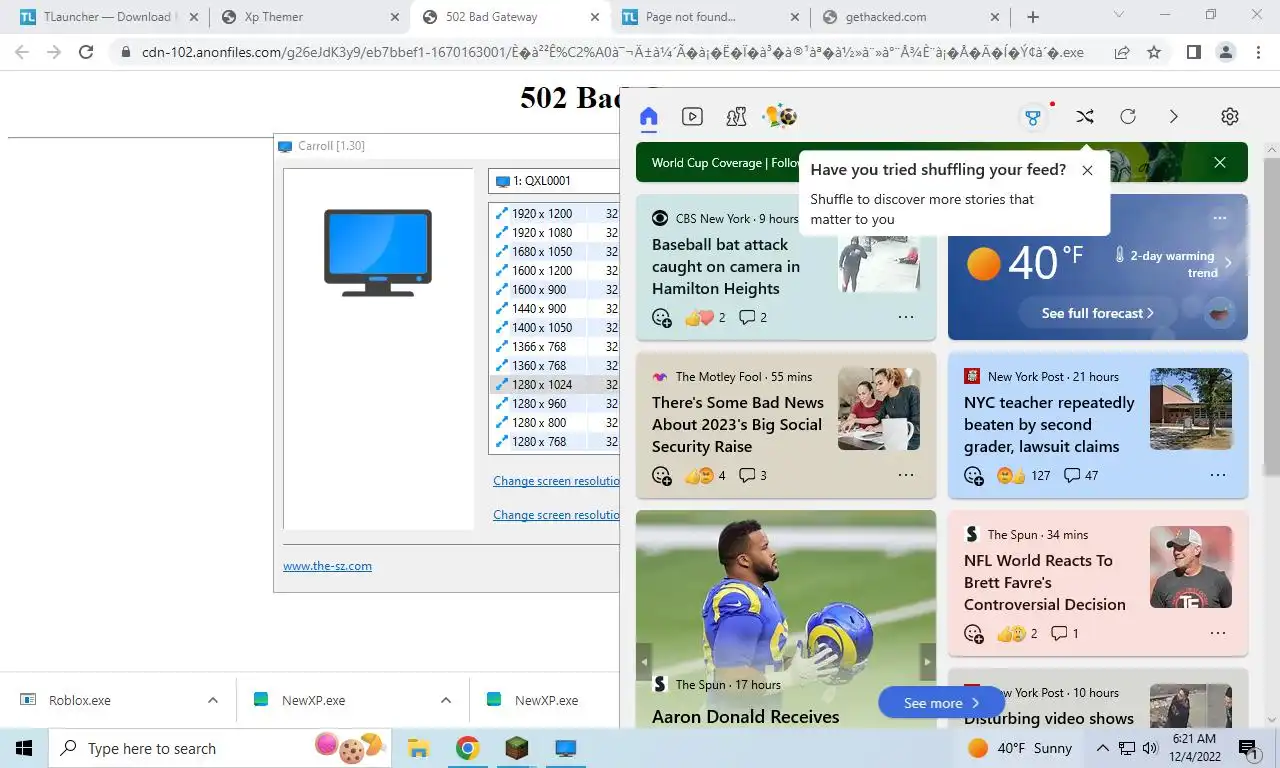
Task: Open File Explorer from taskbar
Action: pyautogui.click(x=418, y=748)
